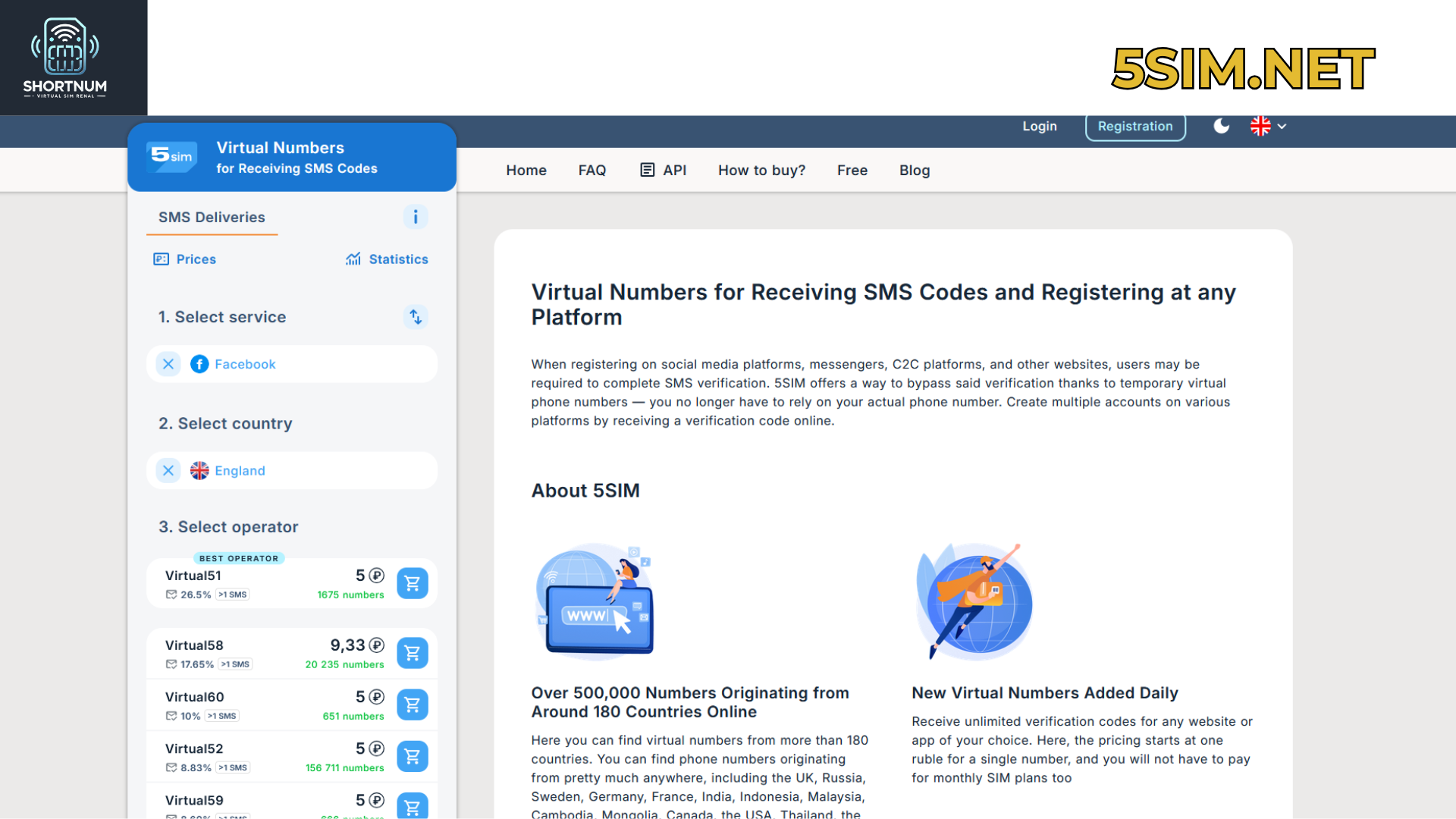Add Virtual58 number to cart
Image resolution: width=1456 pixels, height=819 pixels.
point(413,653)
